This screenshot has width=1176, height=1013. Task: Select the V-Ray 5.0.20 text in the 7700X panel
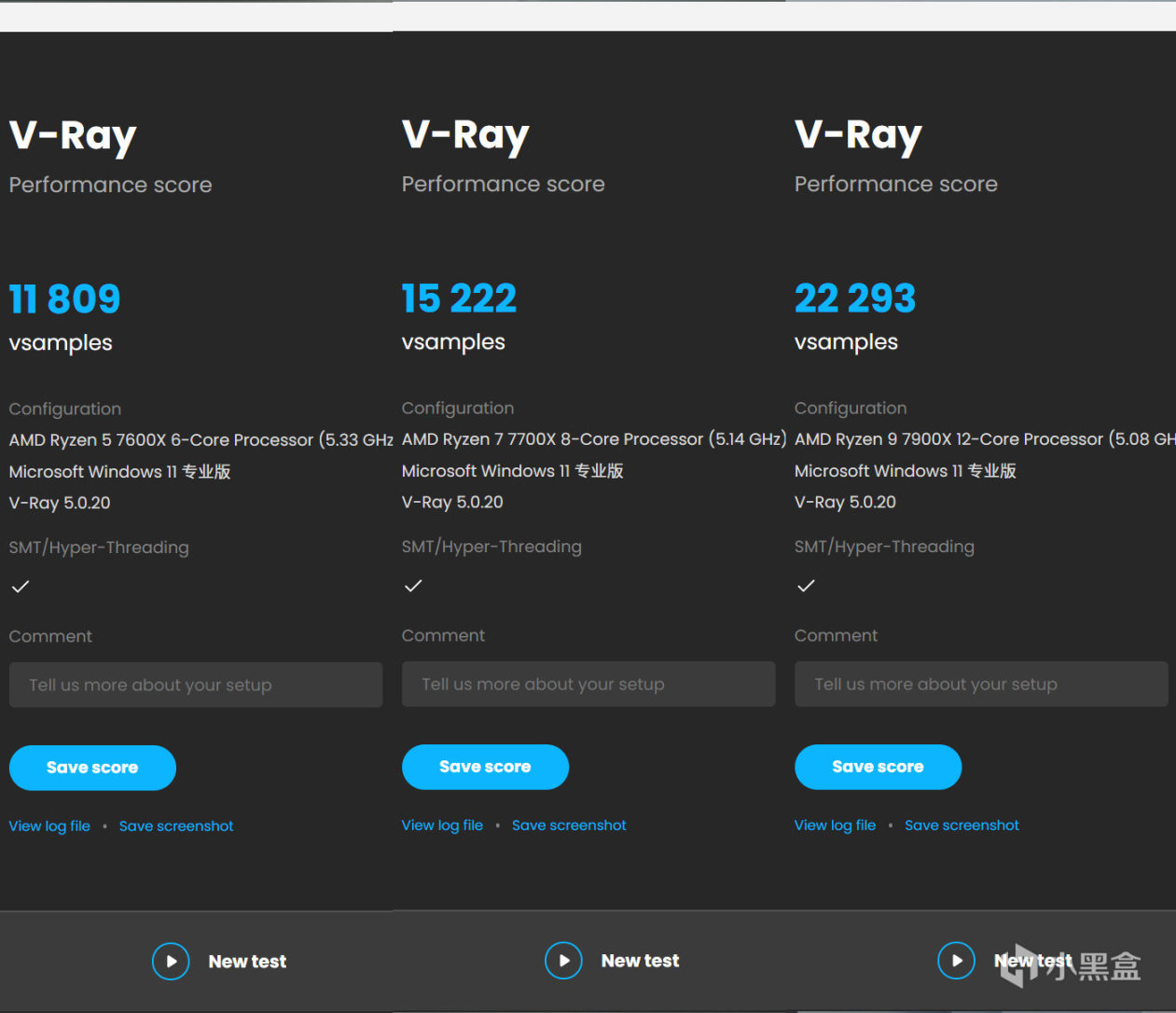click(452, 502)
